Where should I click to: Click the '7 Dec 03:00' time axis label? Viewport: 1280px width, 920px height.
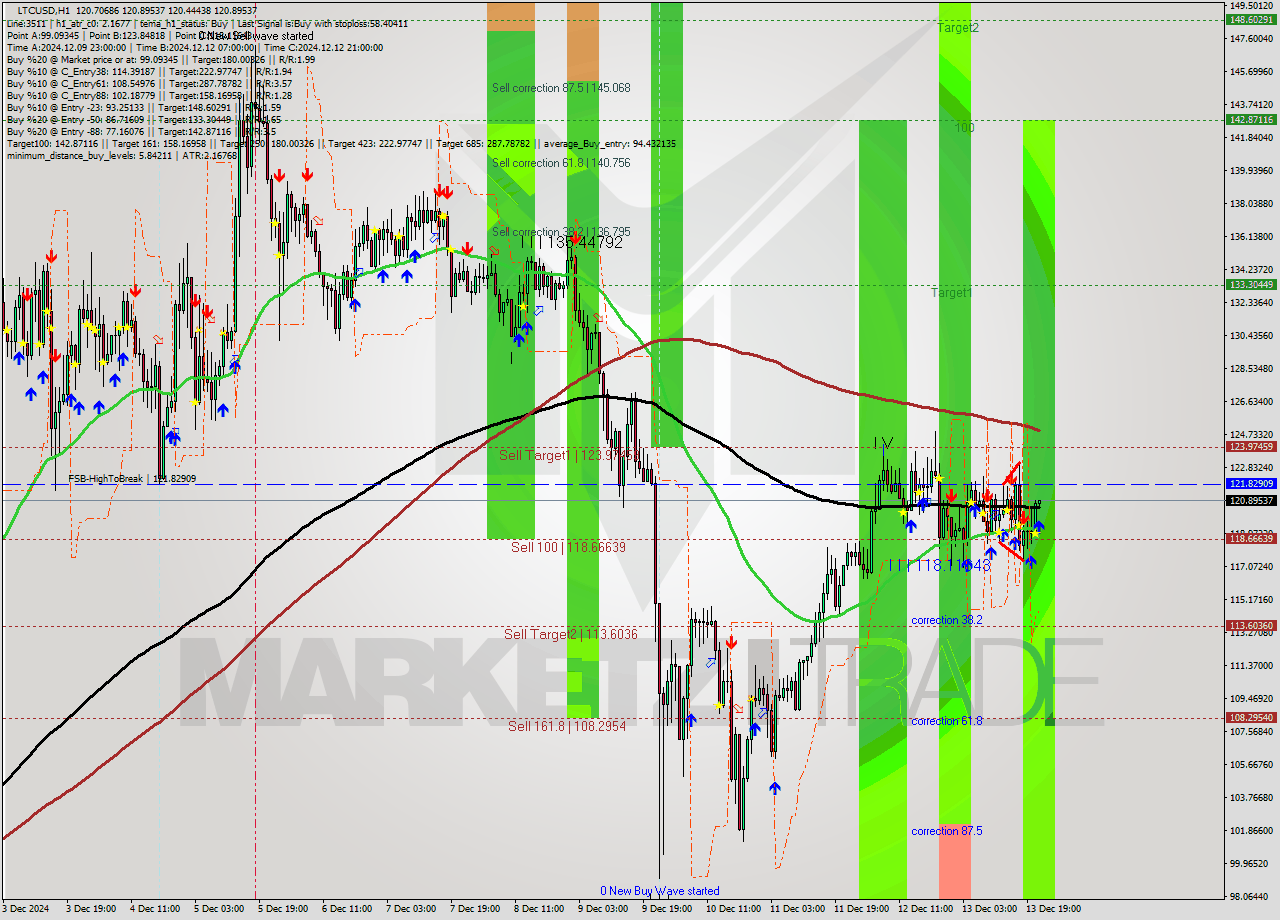411,909
